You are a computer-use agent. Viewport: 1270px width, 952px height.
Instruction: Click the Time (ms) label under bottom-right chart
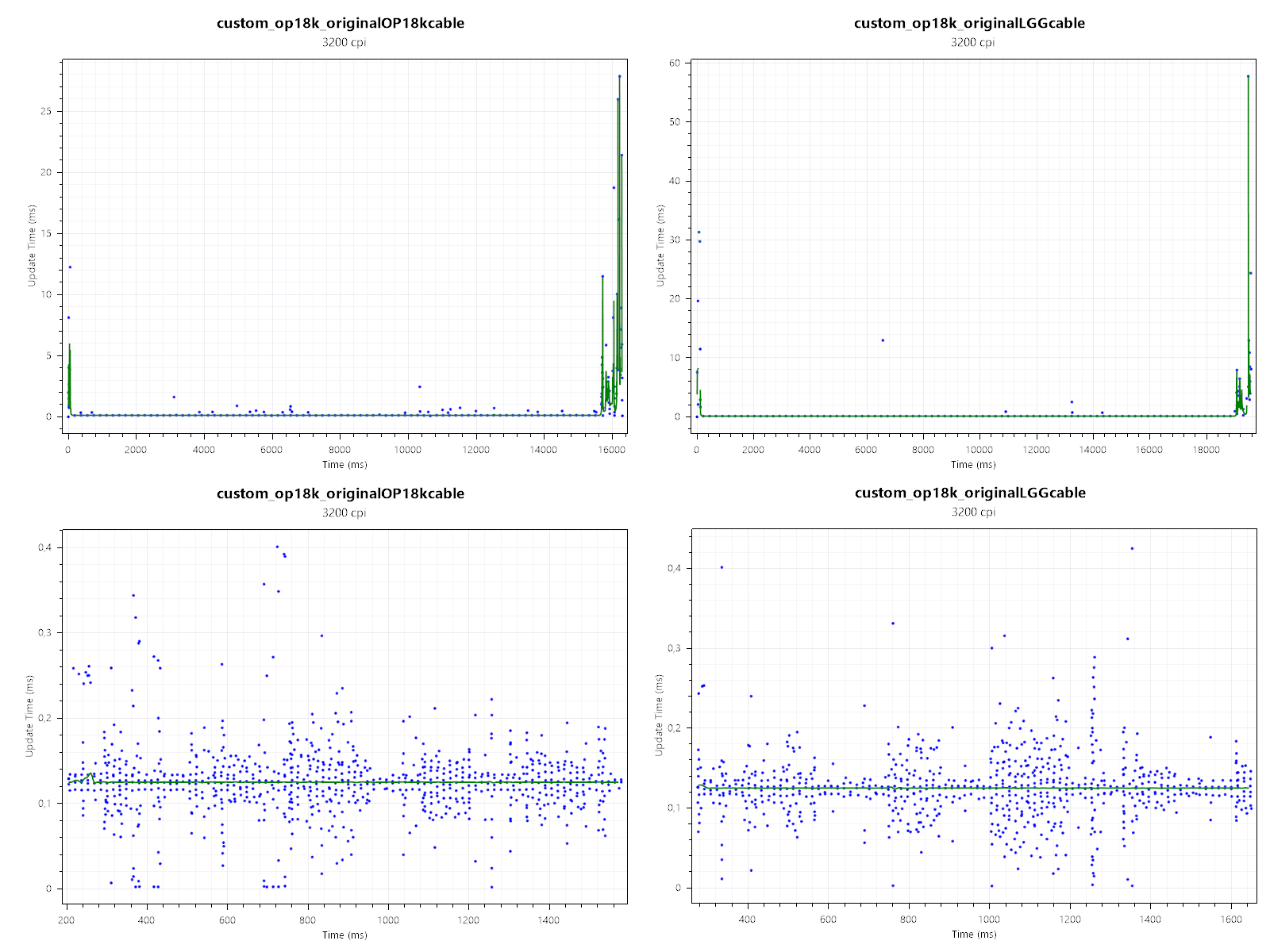(973, 934)
